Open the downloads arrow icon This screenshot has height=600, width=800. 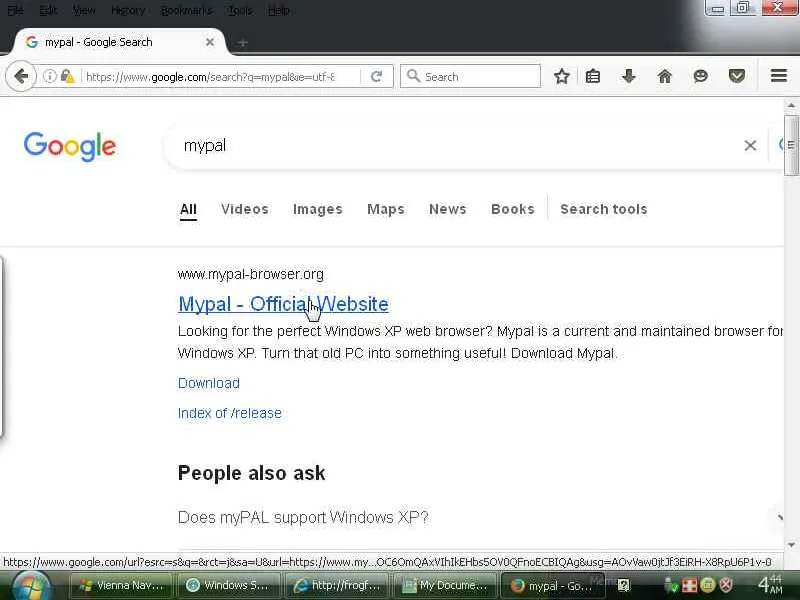(629, 77)
